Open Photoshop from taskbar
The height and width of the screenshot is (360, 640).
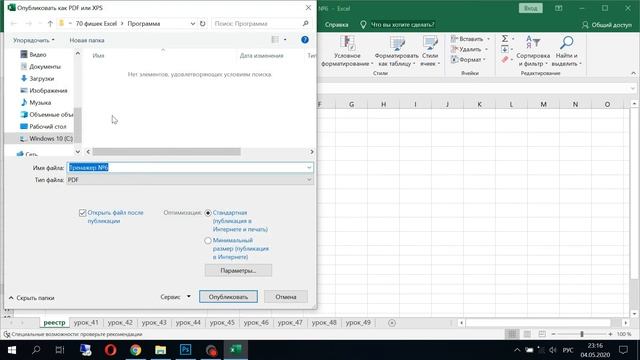(x=185, y=350)
